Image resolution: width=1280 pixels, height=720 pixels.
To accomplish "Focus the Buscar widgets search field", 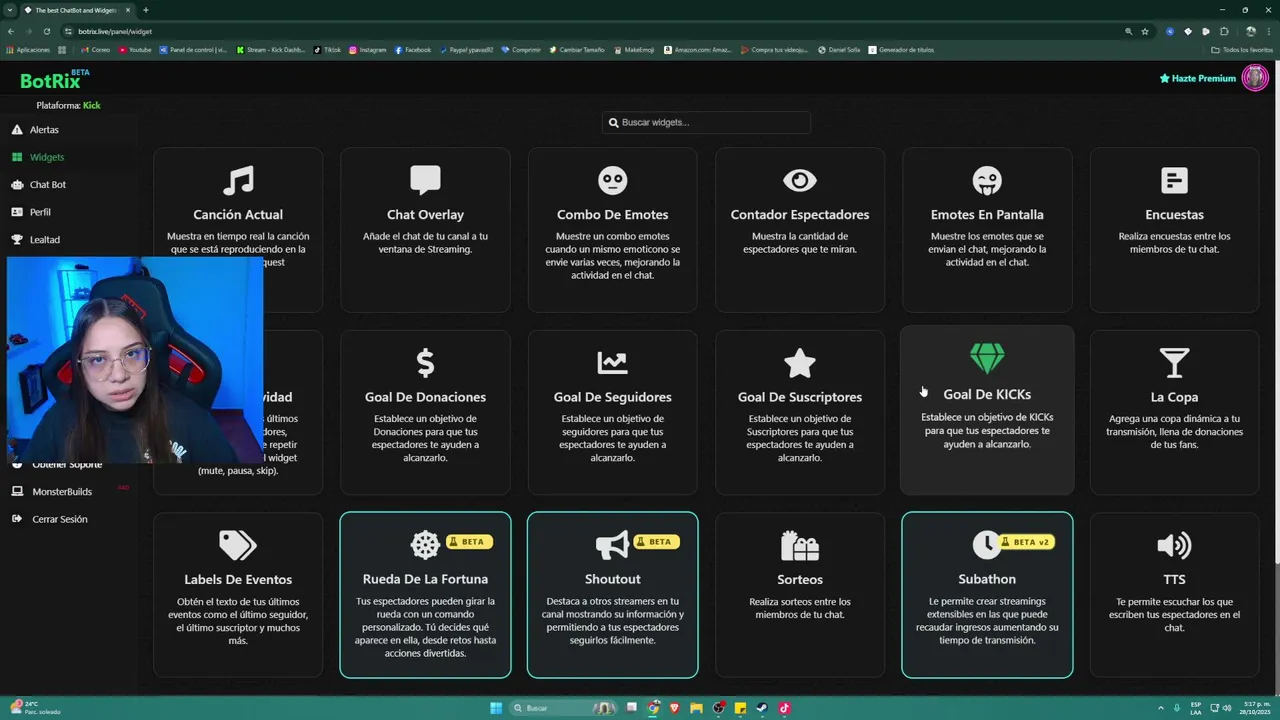I will pyautogui.click(x=706, y=122).
